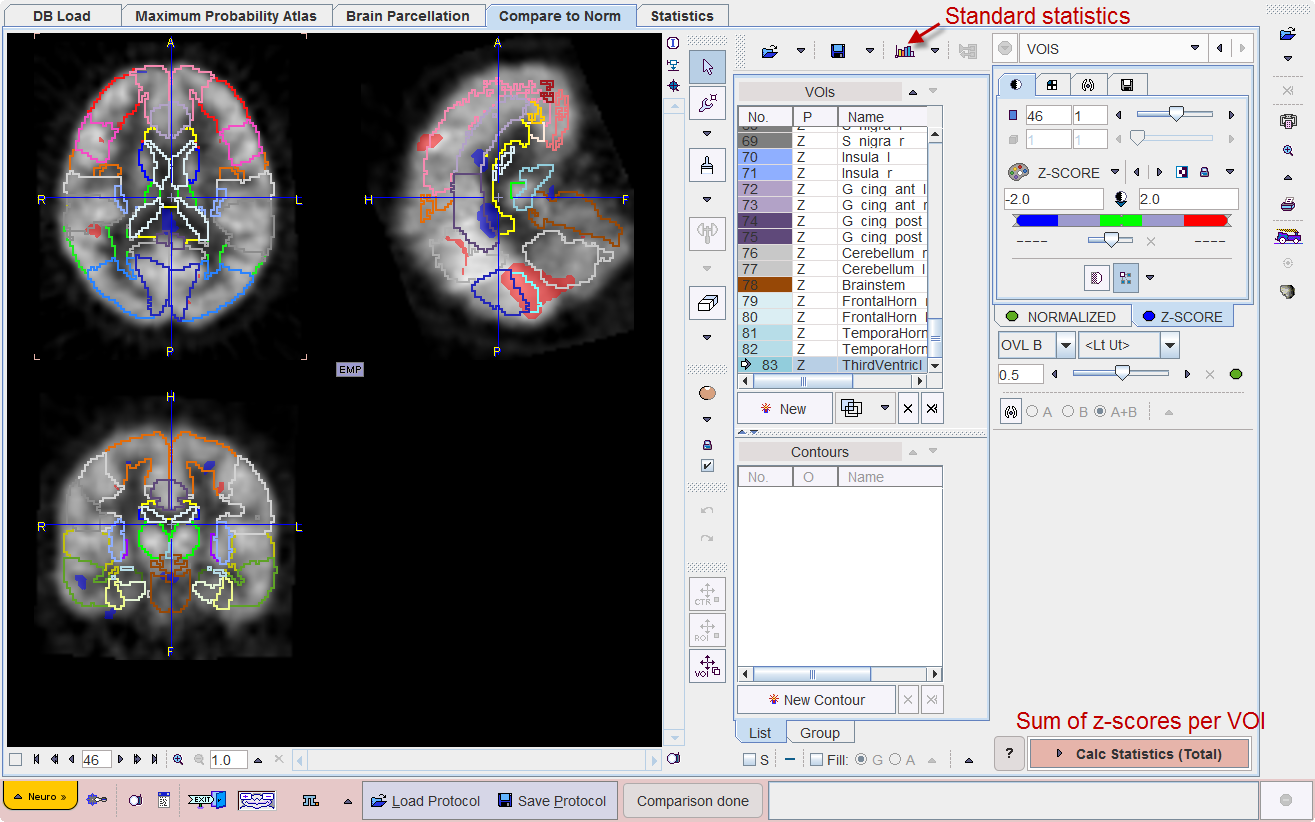Click the open folder icon in right sidebar
The width and height of the screenshot is (1315, 822).
coord(1287,34)
